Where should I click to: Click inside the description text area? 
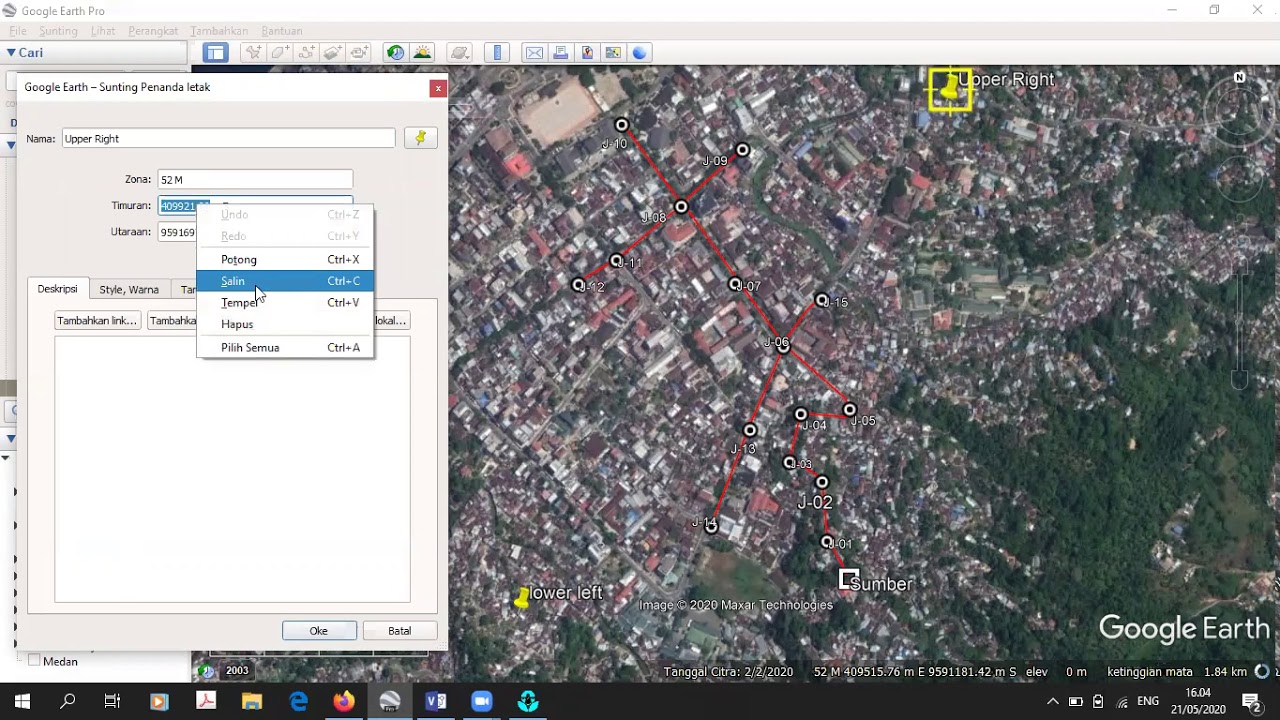tap(232, 470)
